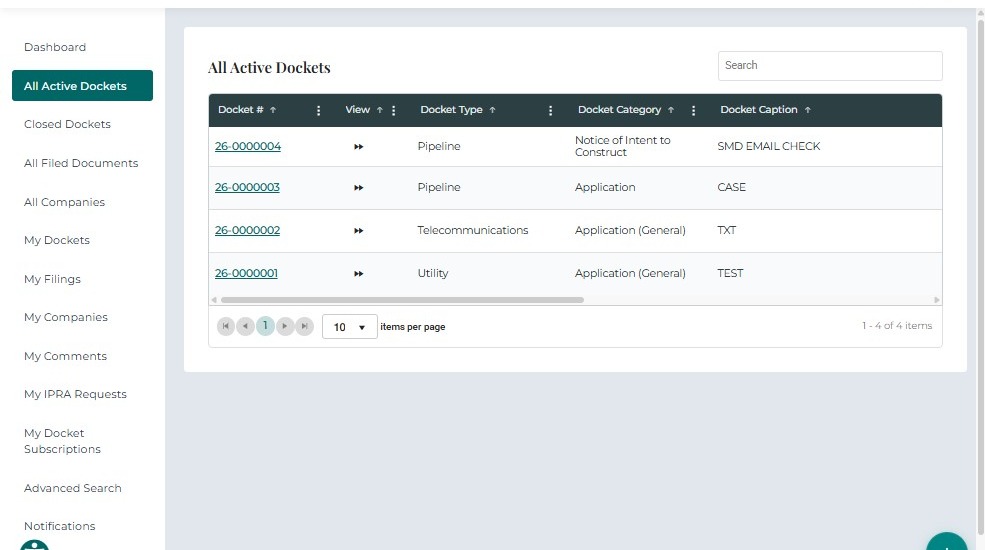Open the Docket # column menu
985x550 pixels.
tap(319, 111)
